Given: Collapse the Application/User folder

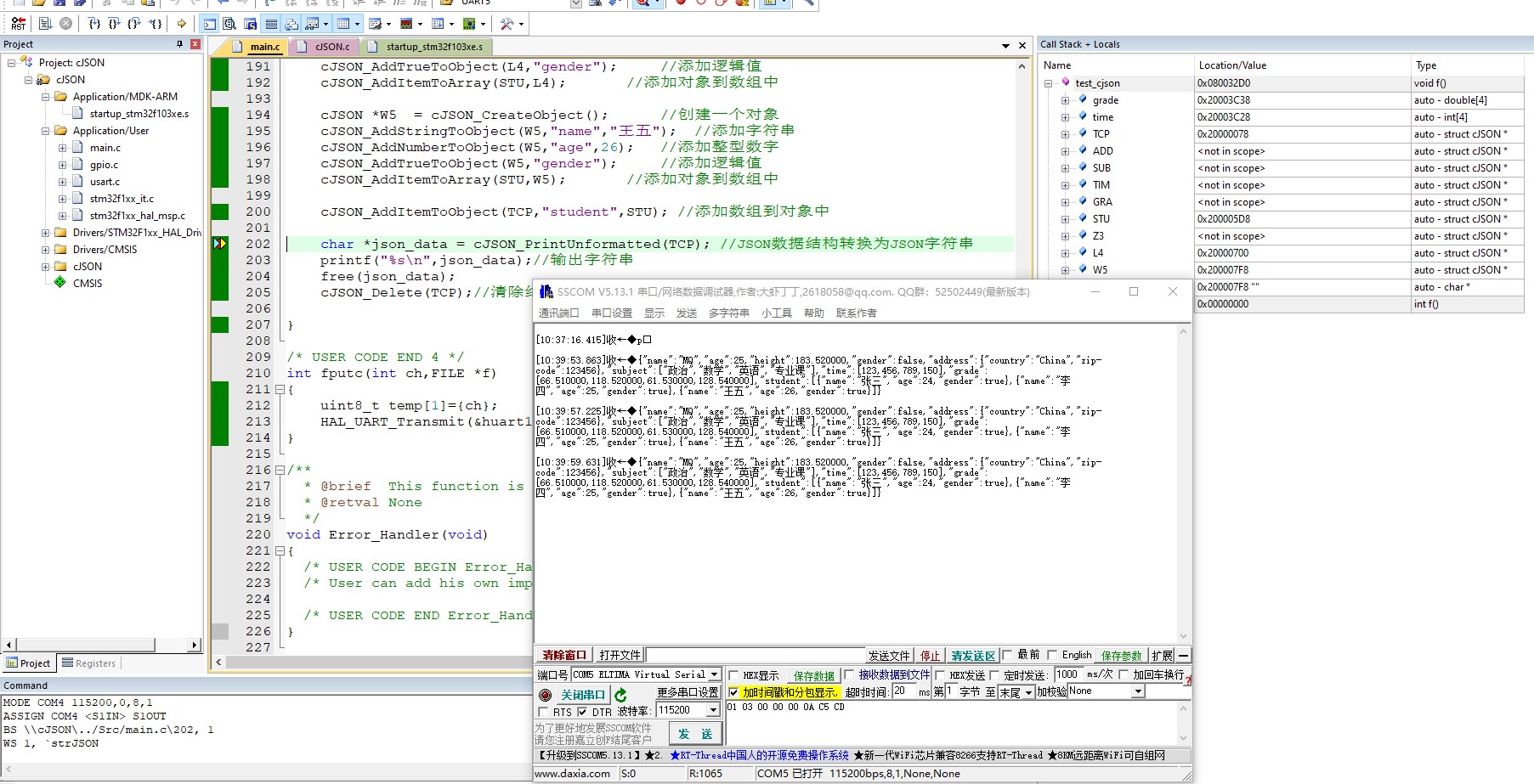Looking at the screenshot, I should (x=47, y=131).
